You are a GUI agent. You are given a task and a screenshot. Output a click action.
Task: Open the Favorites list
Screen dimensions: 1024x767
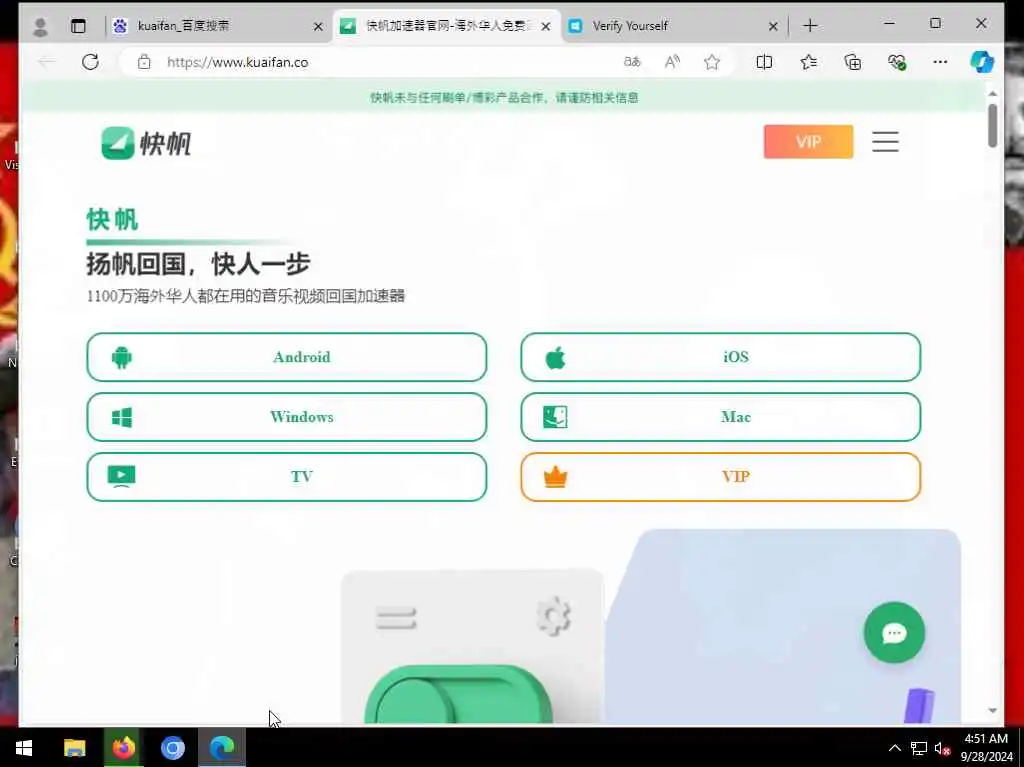click(x=808, y=62)
